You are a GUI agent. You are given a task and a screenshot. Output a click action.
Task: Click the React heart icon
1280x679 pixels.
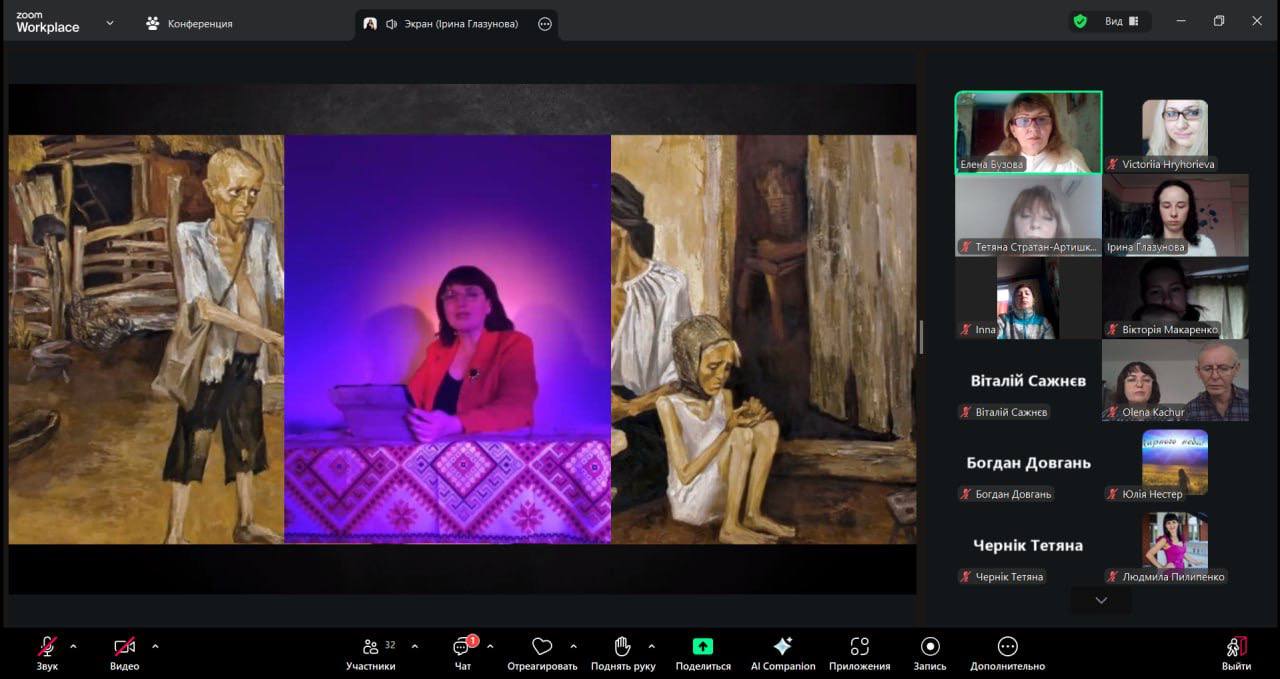(542, 647)
